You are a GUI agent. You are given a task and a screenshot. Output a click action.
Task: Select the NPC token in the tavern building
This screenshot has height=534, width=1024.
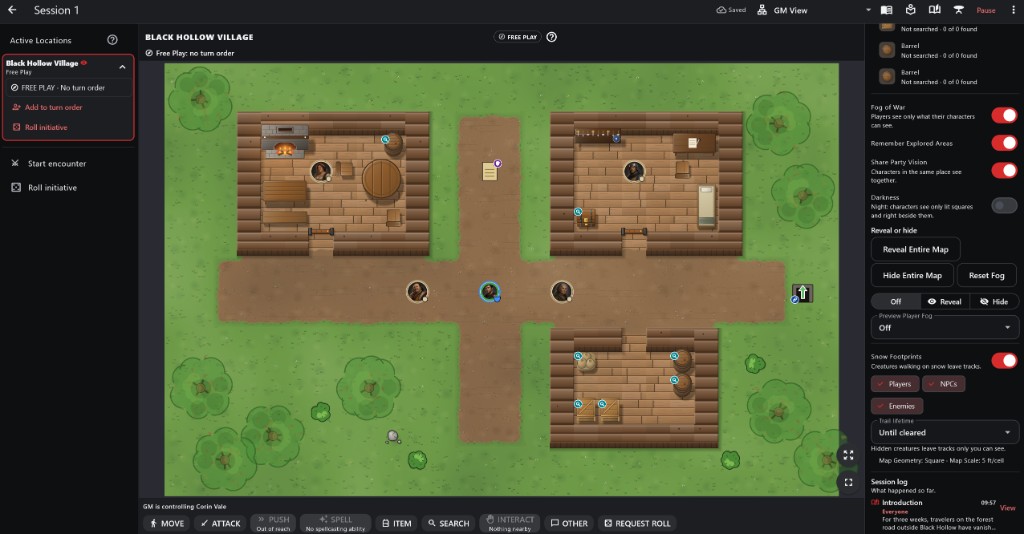[x=321, y=171]
